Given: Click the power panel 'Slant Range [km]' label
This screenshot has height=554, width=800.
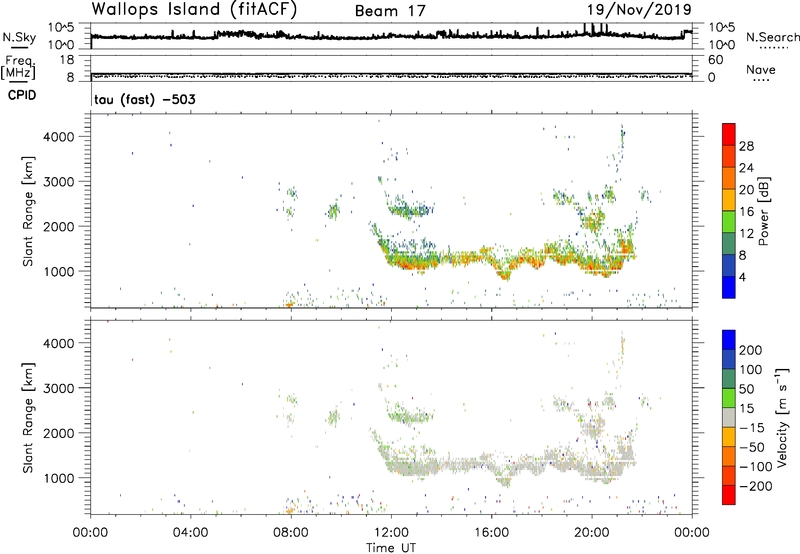Looking at the screenshot, I should pos(28,211).
